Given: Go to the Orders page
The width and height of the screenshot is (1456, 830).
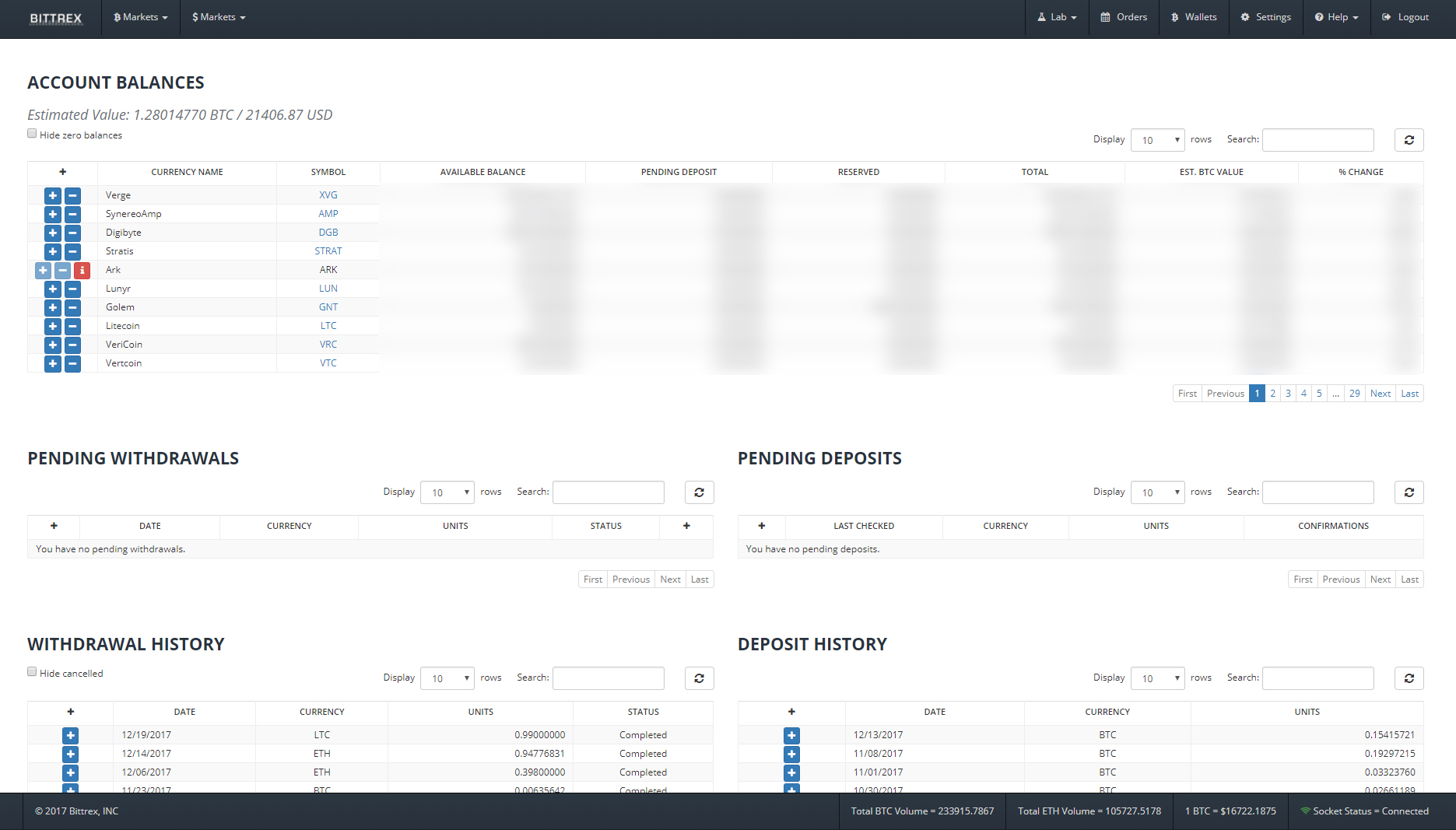Looking at the screenshot, I should 1124,17.
